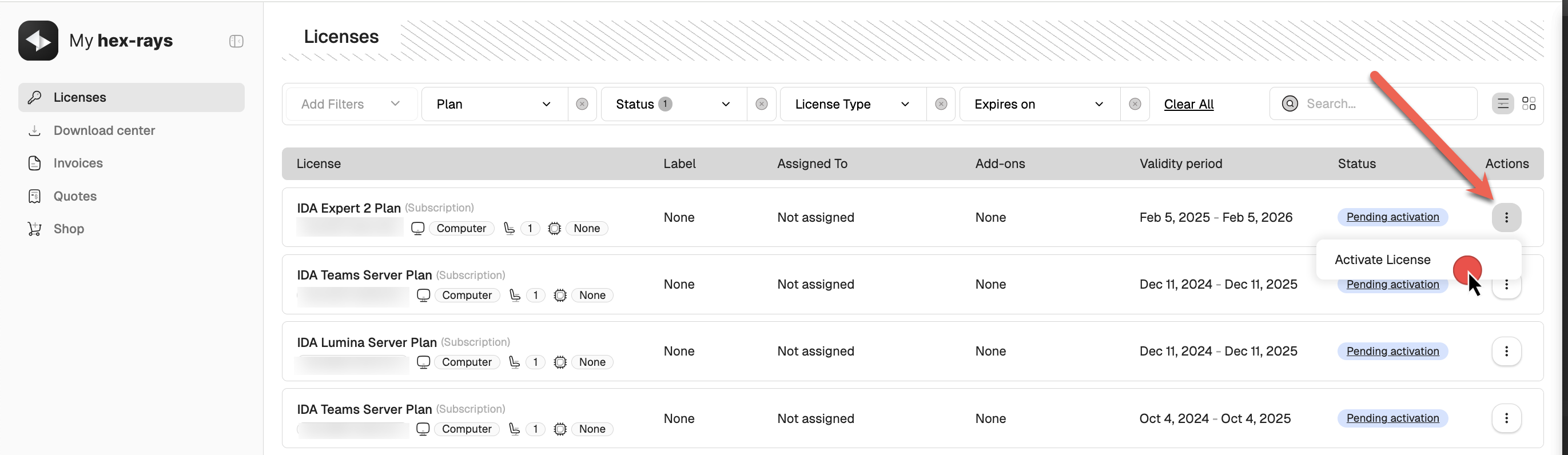Switch to grid view layout
1568x455 pixels.
pyautogui.click(x=1529, y=103)
